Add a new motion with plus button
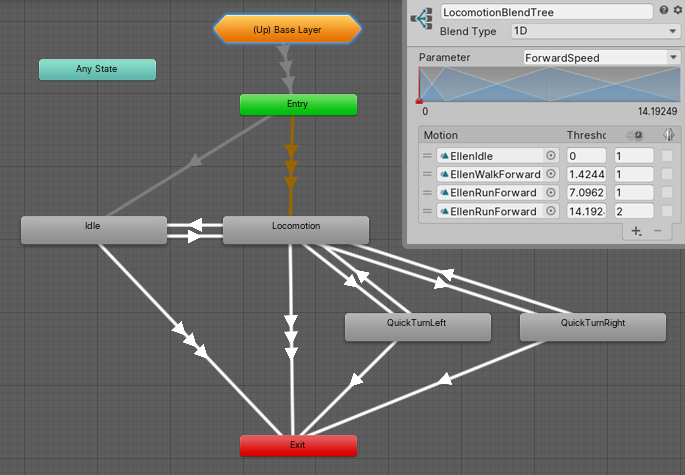Screen dimensions: 685x475 click(636, 231)
